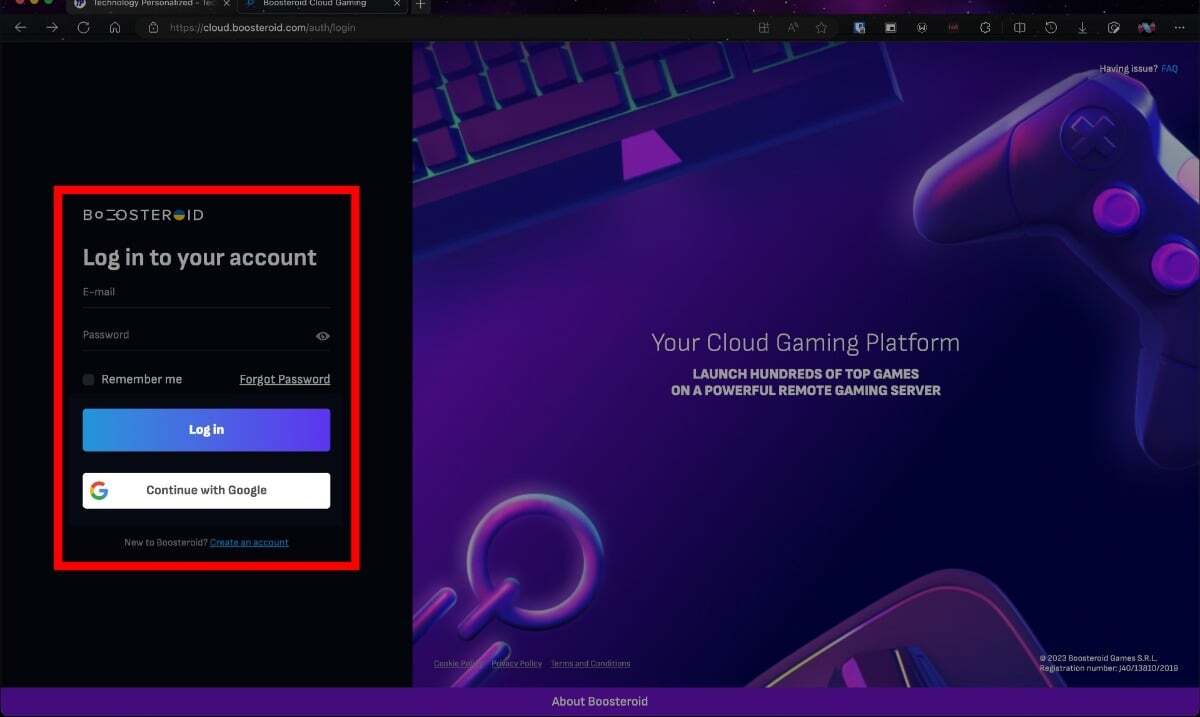Open the browser three-dot settings menu

click(x=1181, y=28)
